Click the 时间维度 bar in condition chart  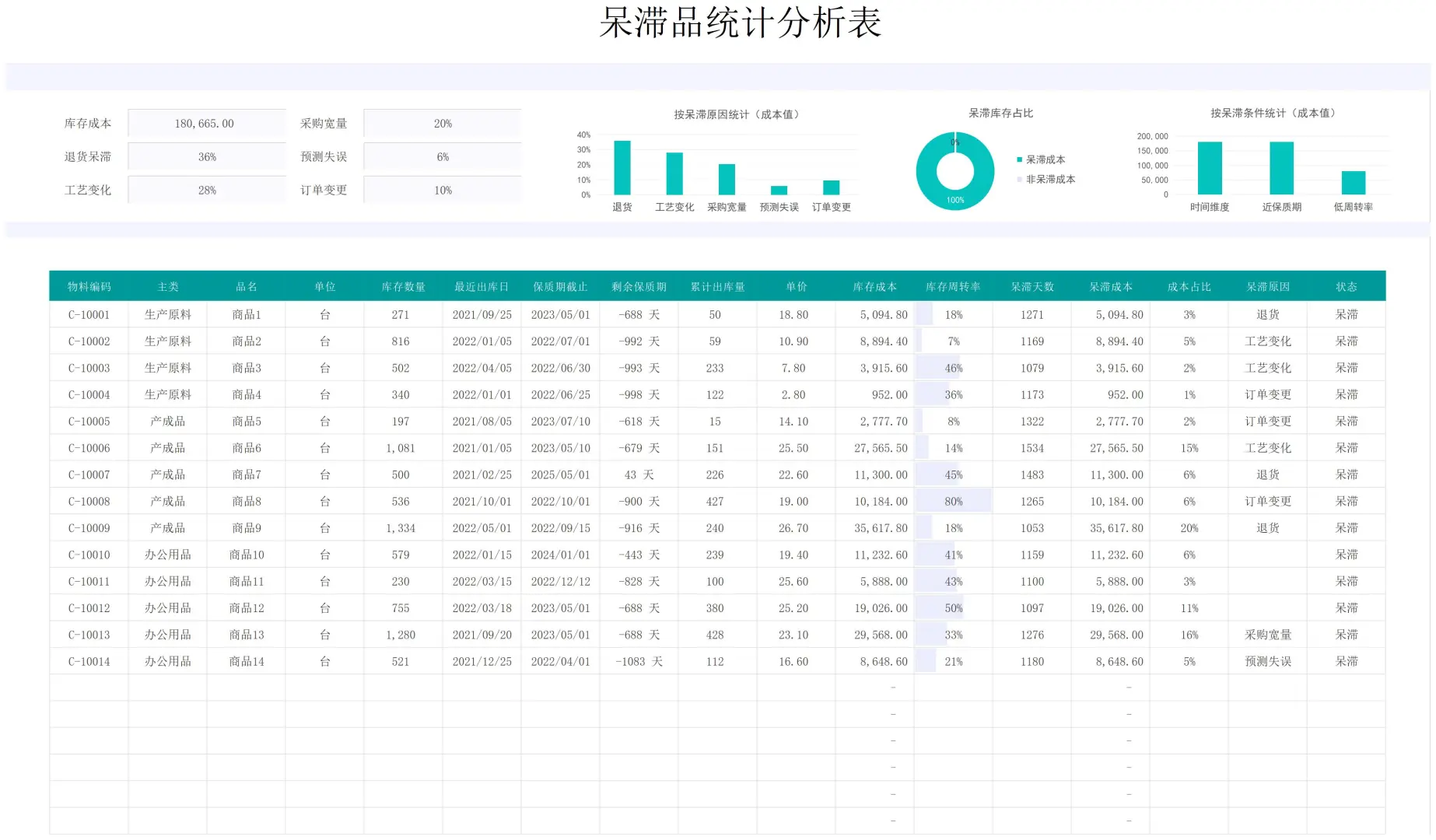point(1210,168)
